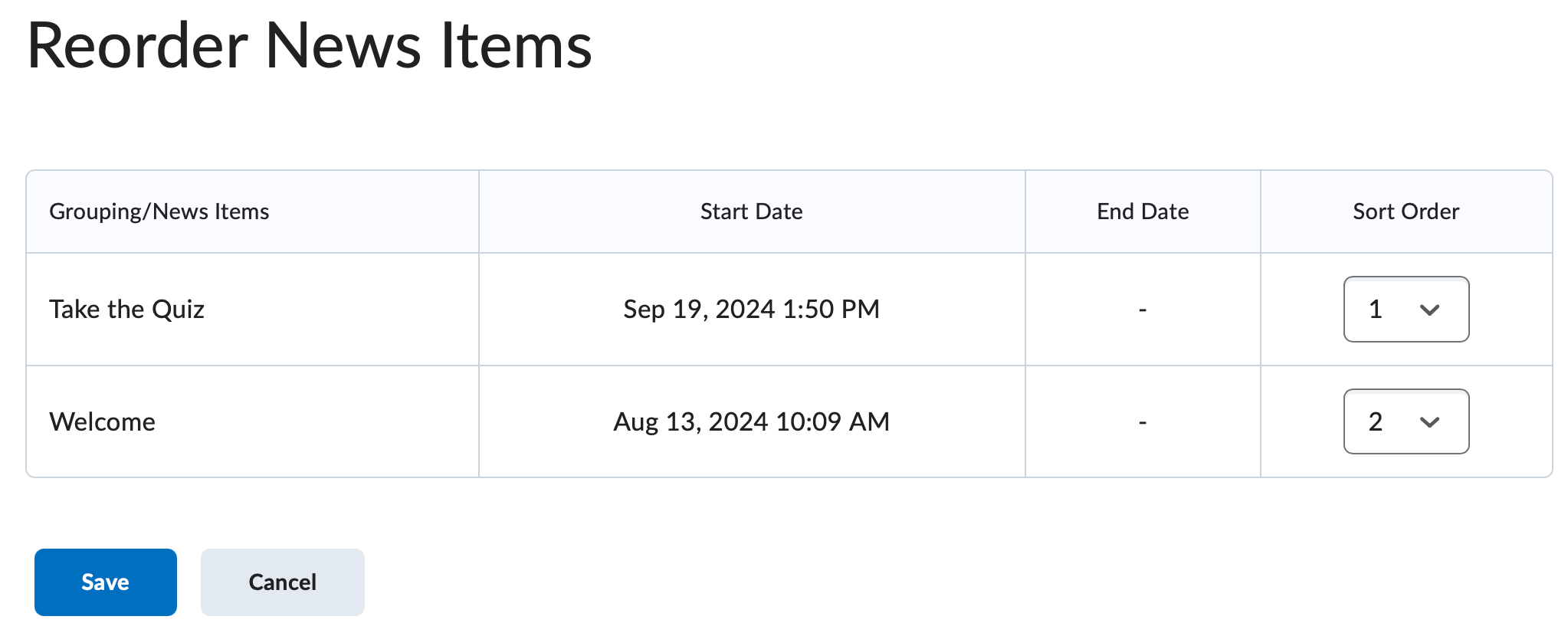
Task: Click the Sort Order column header
Action: click(1405, 211)
